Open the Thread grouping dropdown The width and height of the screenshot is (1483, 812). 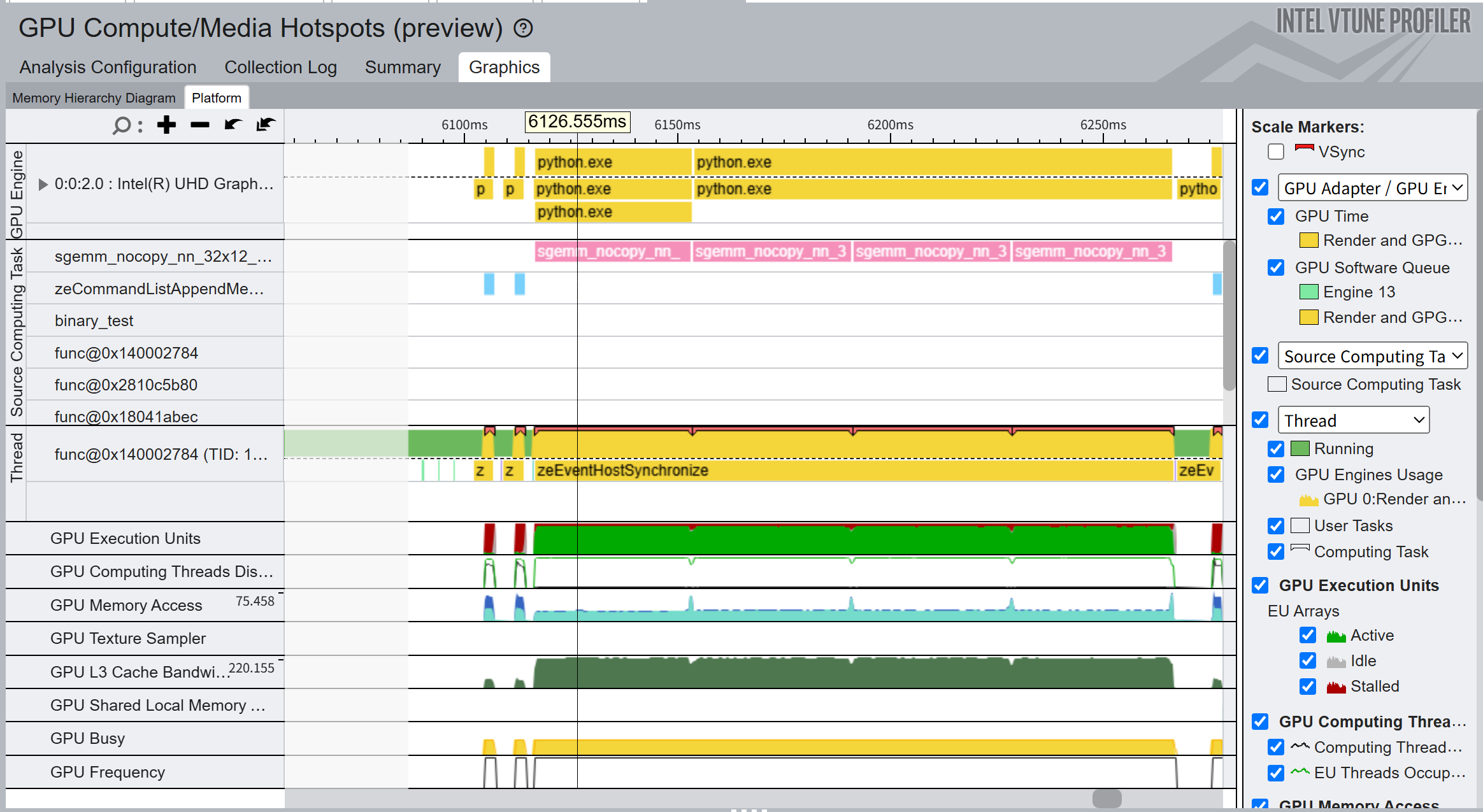(1354, 420)
